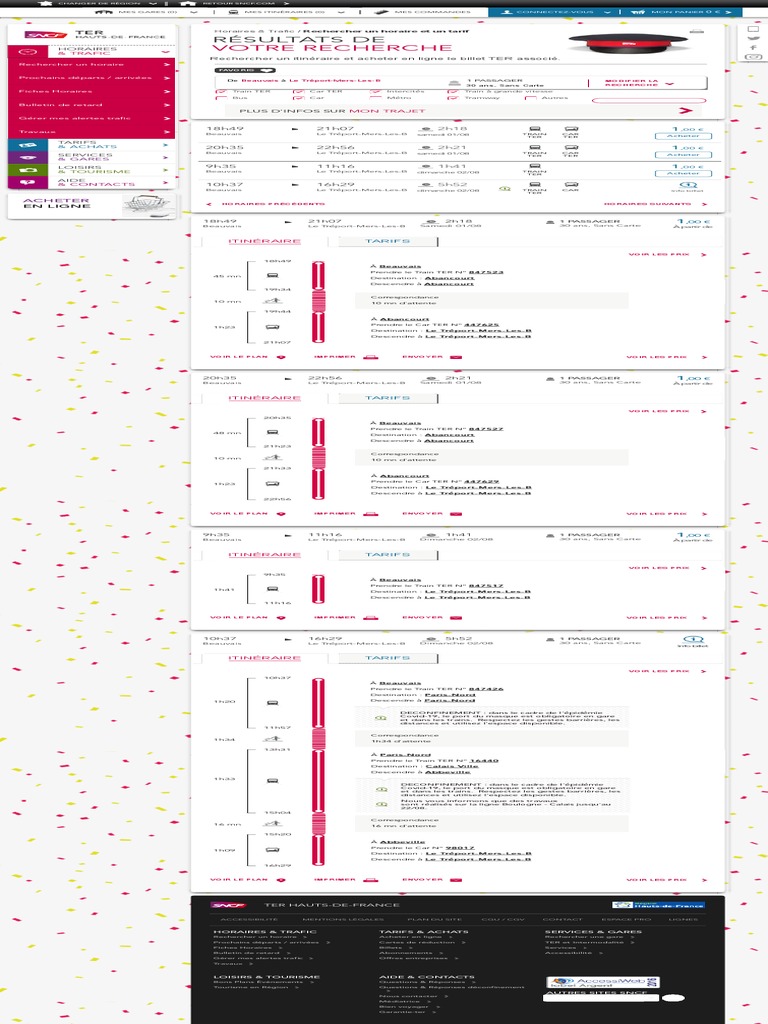The height and width of the screenshot is (1024, 768).
Task: Open Fiches Horaires in the sidebar
Action: 92,91
